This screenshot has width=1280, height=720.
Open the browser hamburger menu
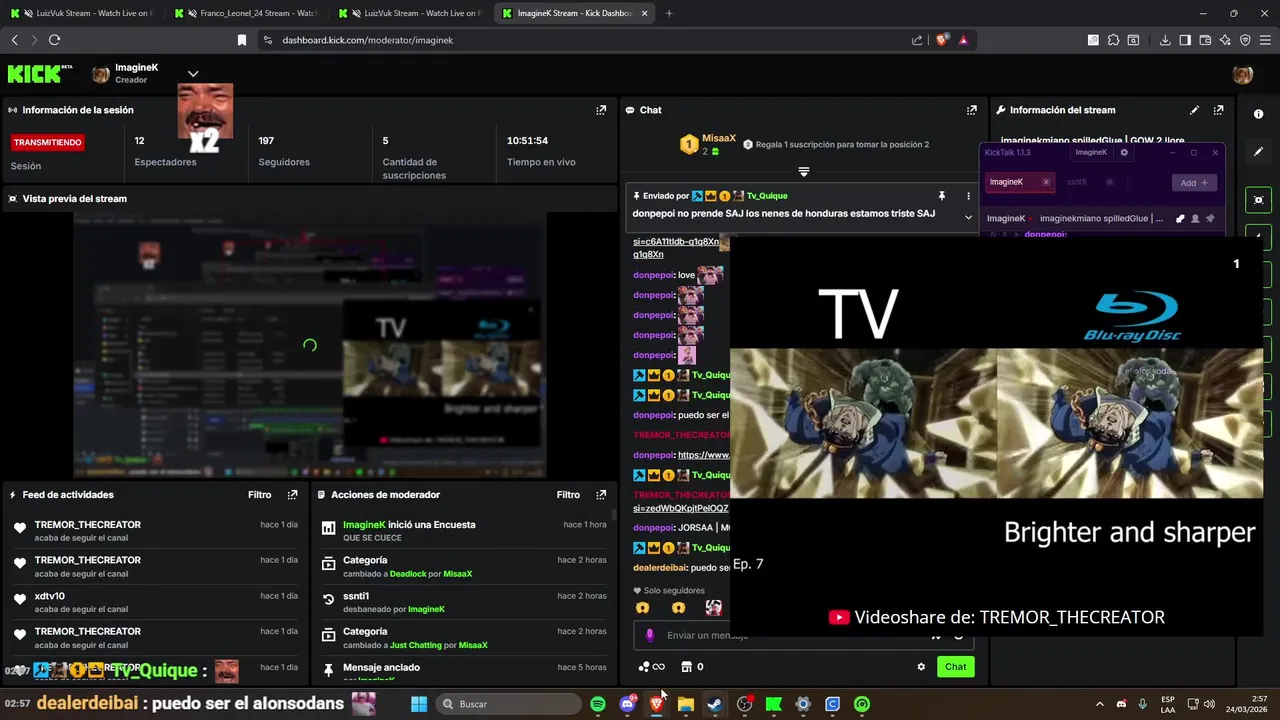tap(1265, 40)
